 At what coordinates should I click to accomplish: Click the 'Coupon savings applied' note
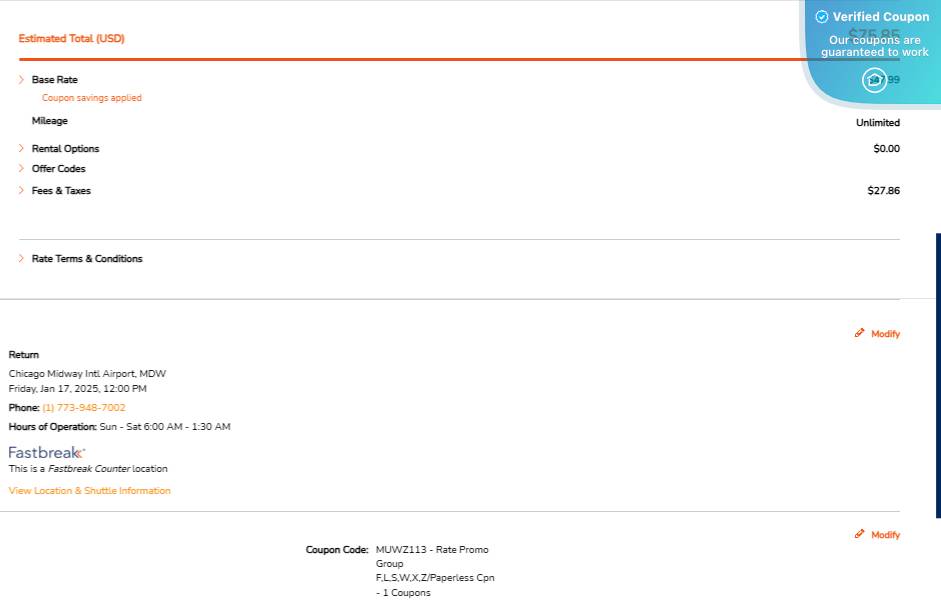pos(92,98)
